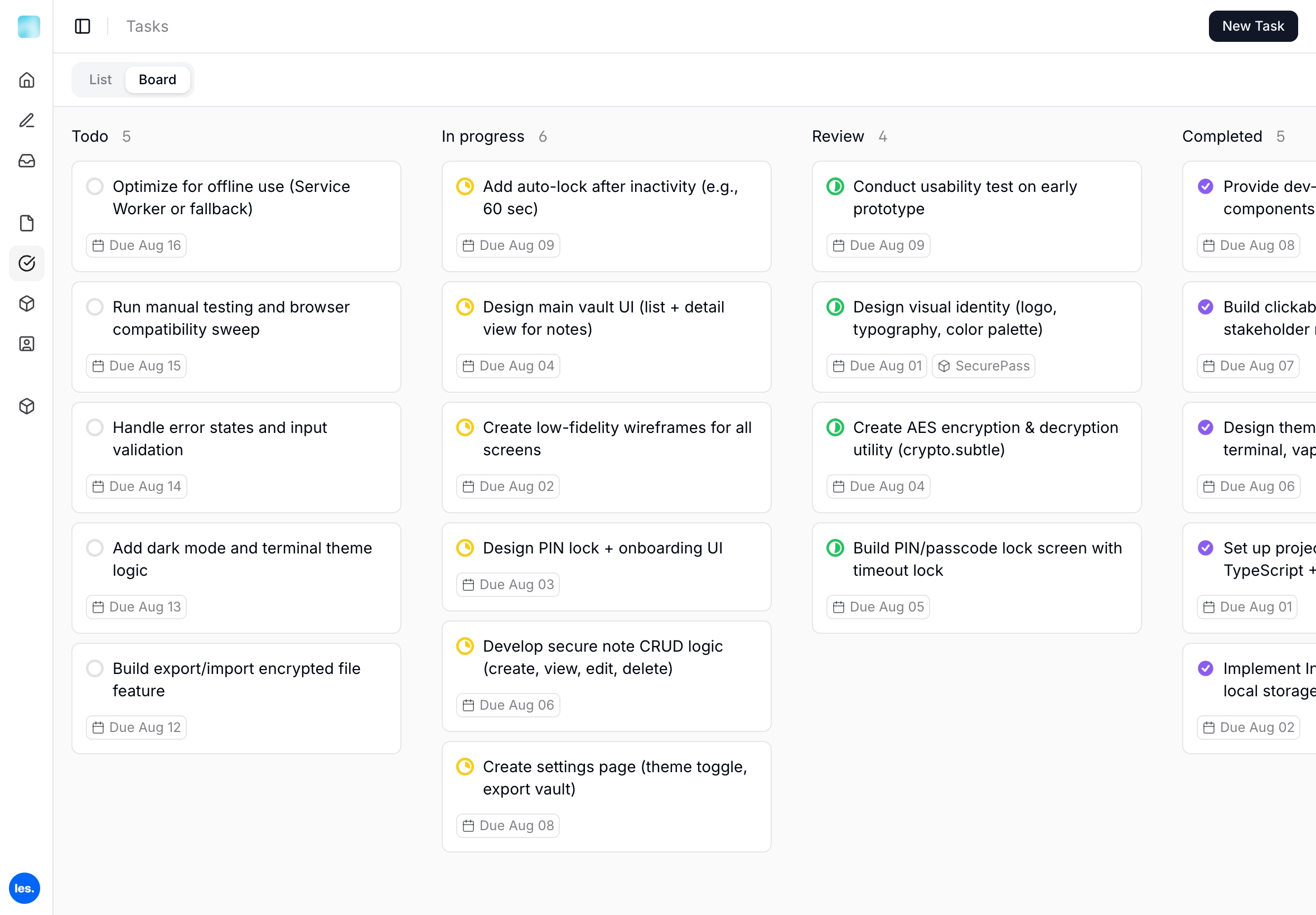Click in-progress icon on Design main vault UI
This screenshot has height=915, width=1316.
(465, 307)
